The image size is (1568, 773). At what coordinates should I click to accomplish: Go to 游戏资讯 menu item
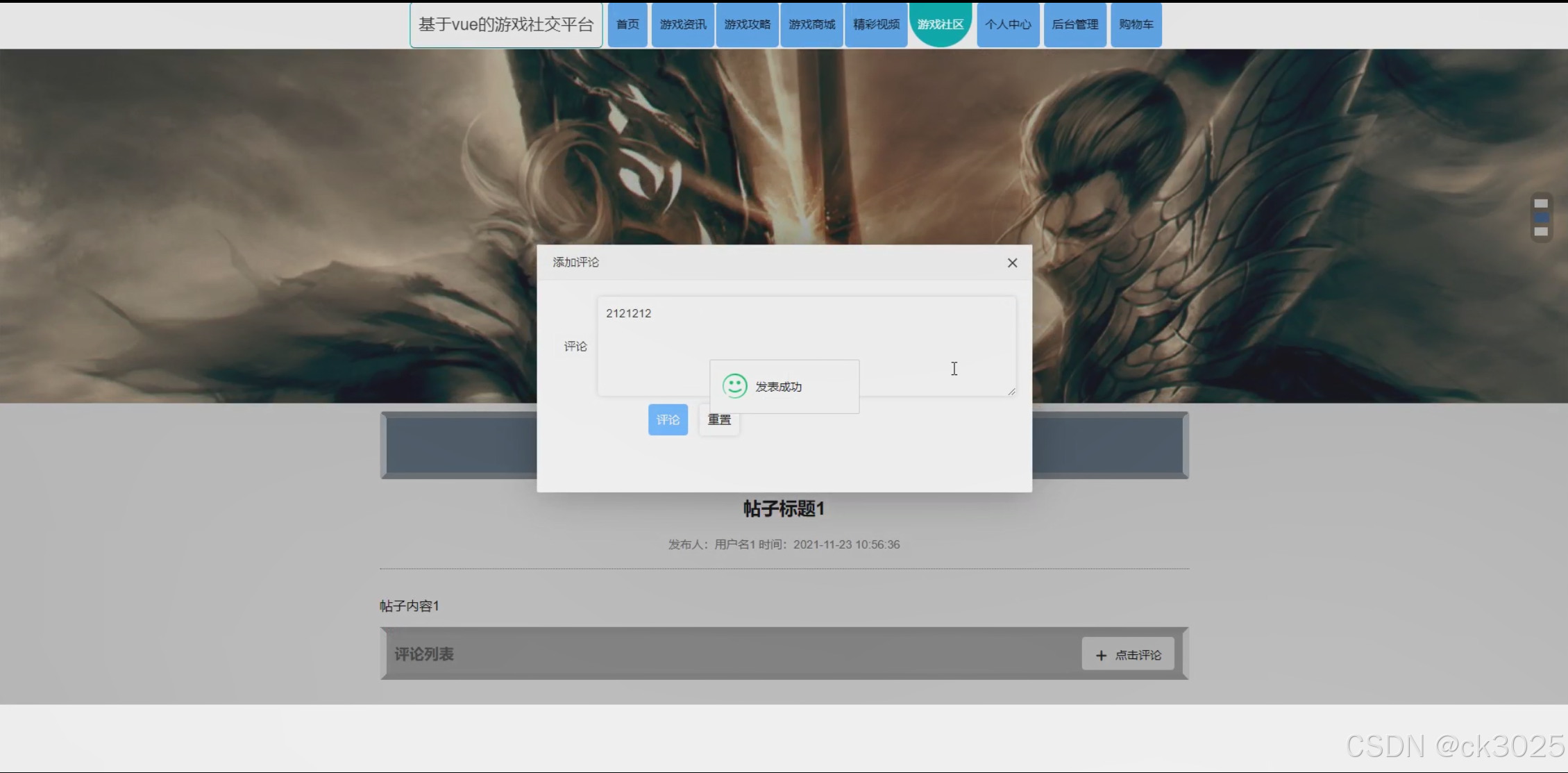tap(682, 24)
